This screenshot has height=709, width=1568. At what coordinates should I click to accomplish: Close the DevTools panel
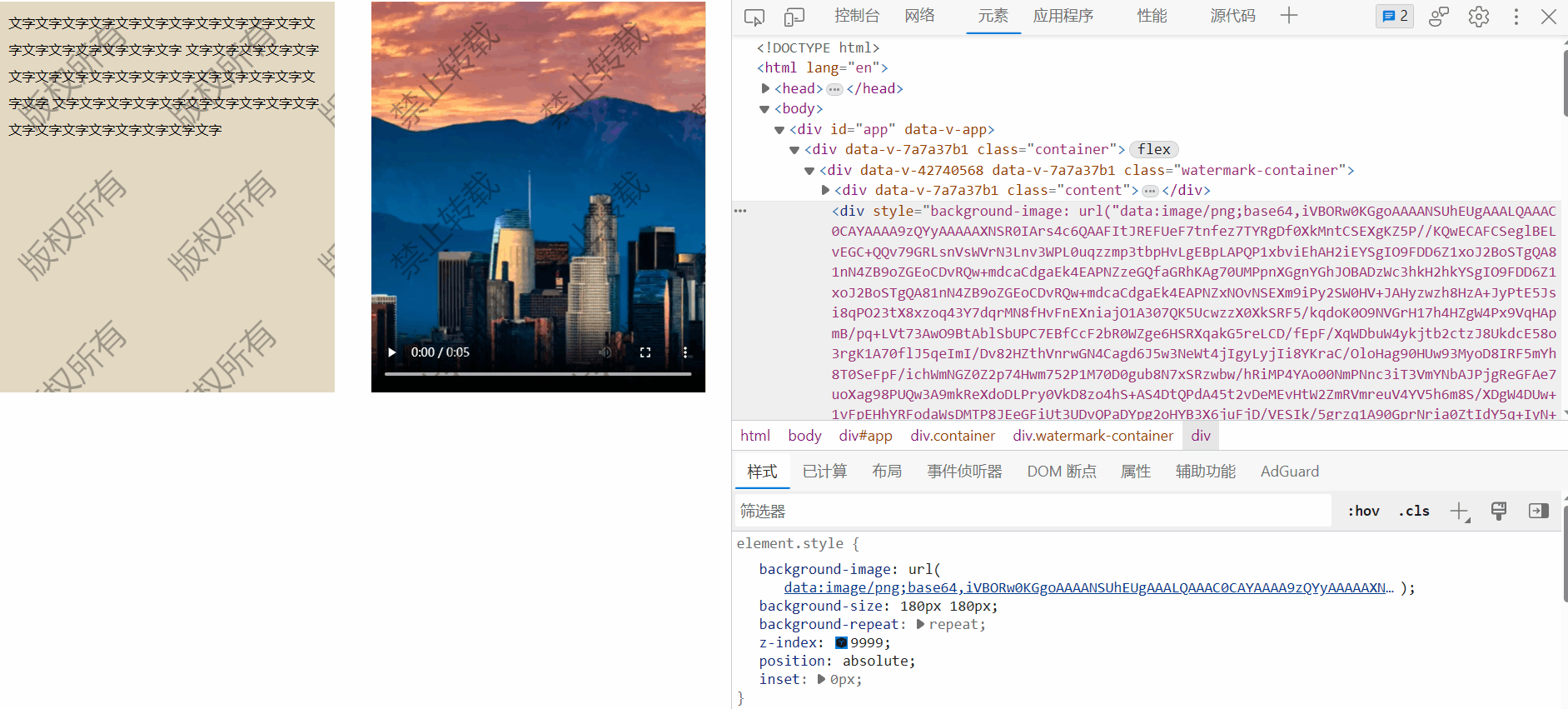1549,17
